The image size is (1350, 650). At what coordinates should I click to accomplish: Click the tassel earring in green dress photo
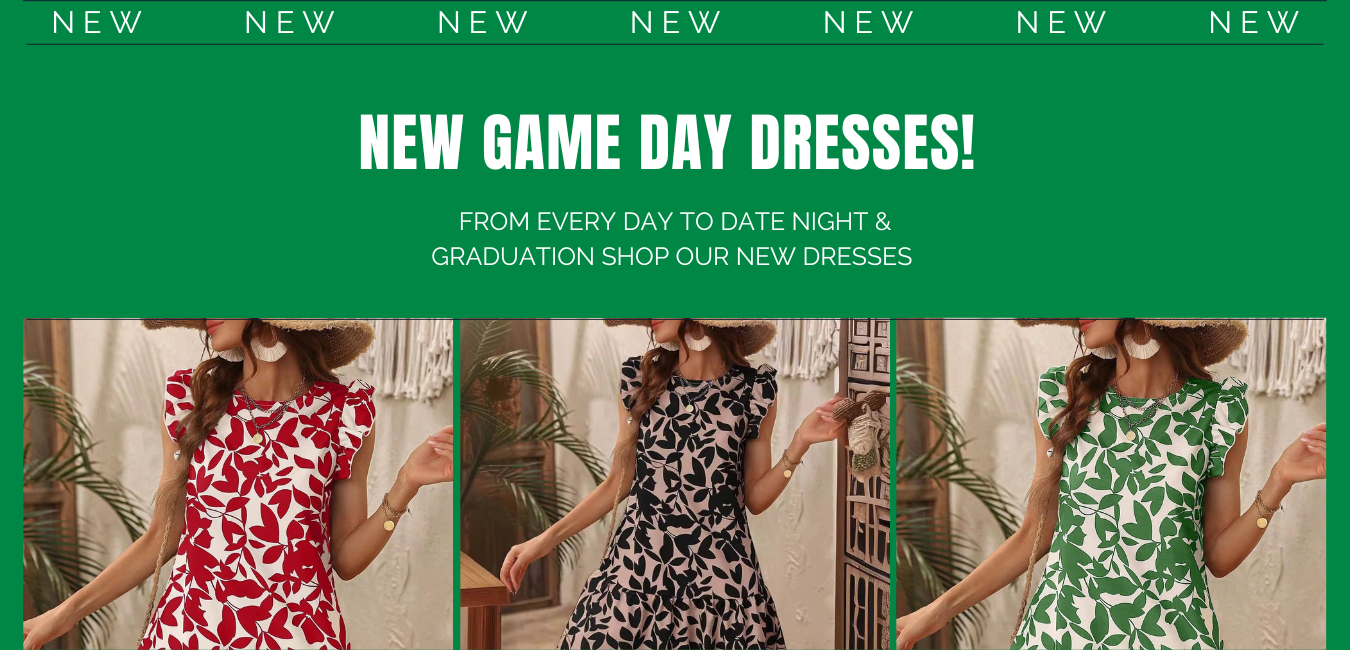pyautogui.click(x=1140, y=345)
